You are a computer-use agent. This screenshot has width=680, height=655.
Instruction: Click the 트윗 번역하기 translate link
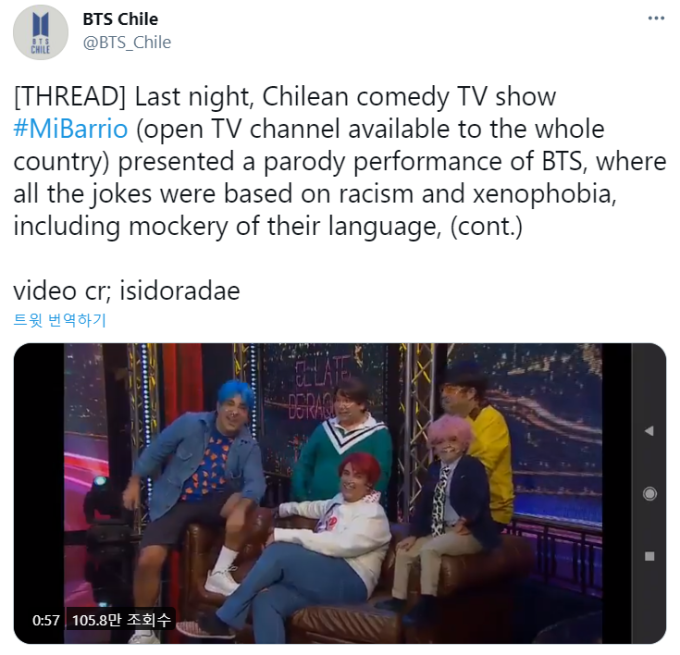[x=60, y=320]
